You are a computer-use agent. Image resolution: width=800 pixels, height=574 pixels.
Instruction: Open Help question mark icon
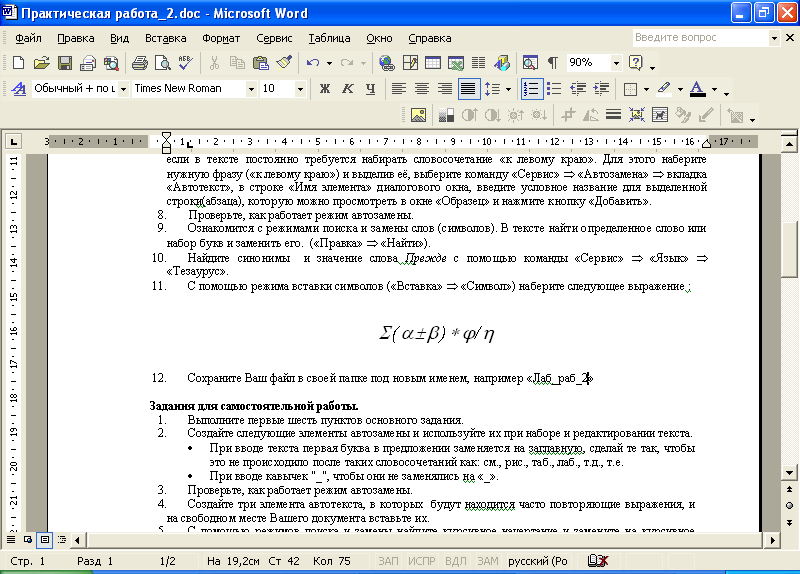pos(636,63)
